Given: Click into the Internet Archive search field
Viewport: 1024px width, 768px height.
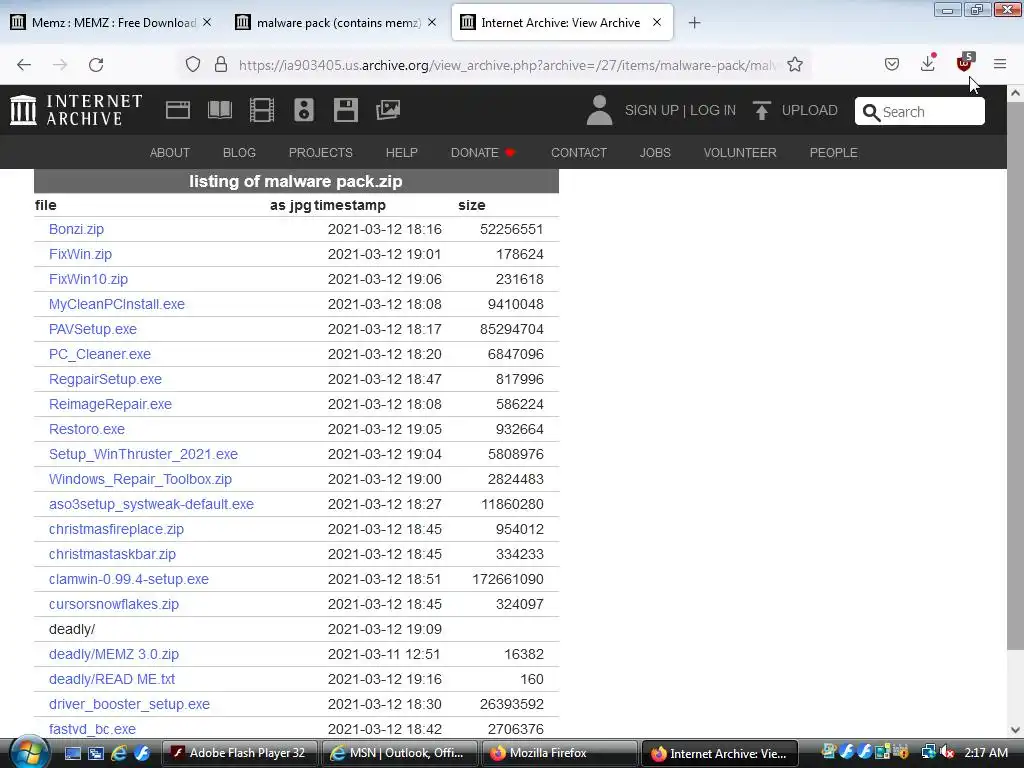Looking at the screenshot, I should (x=920, y=111).
